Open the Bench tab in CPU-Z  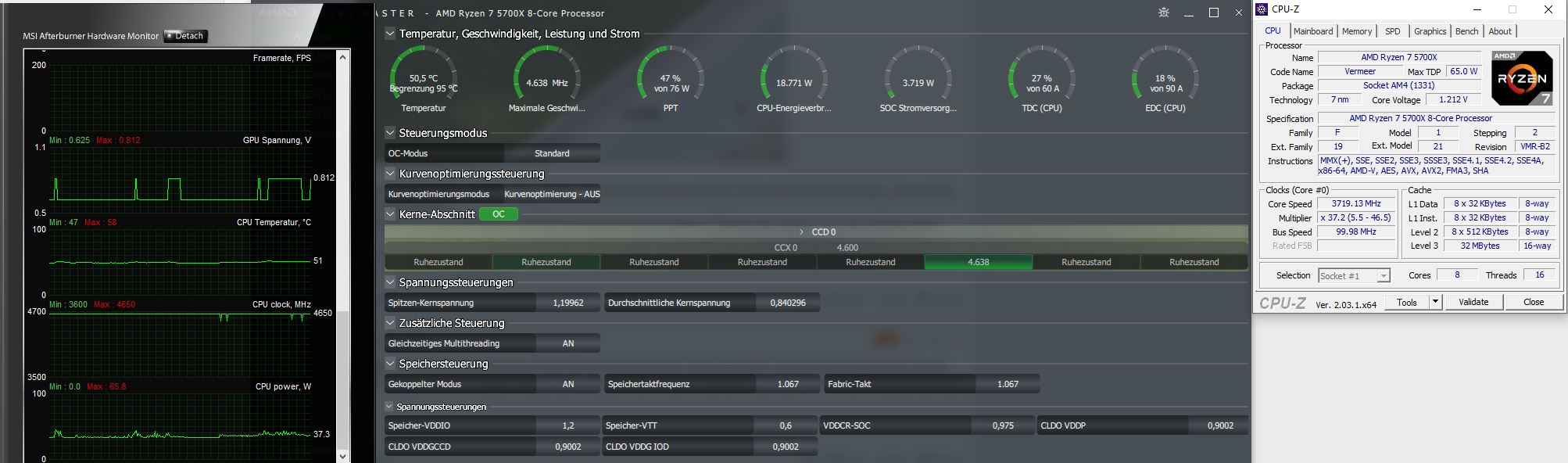(1466, 31)
